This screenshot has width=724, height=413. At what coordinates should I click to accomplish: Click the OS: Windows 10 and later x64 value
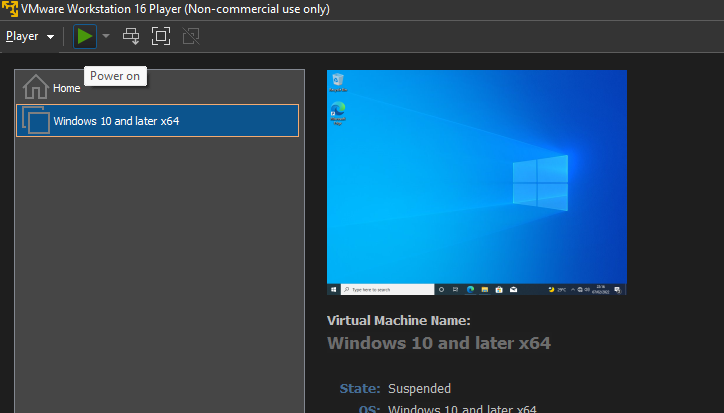[462, 409]
